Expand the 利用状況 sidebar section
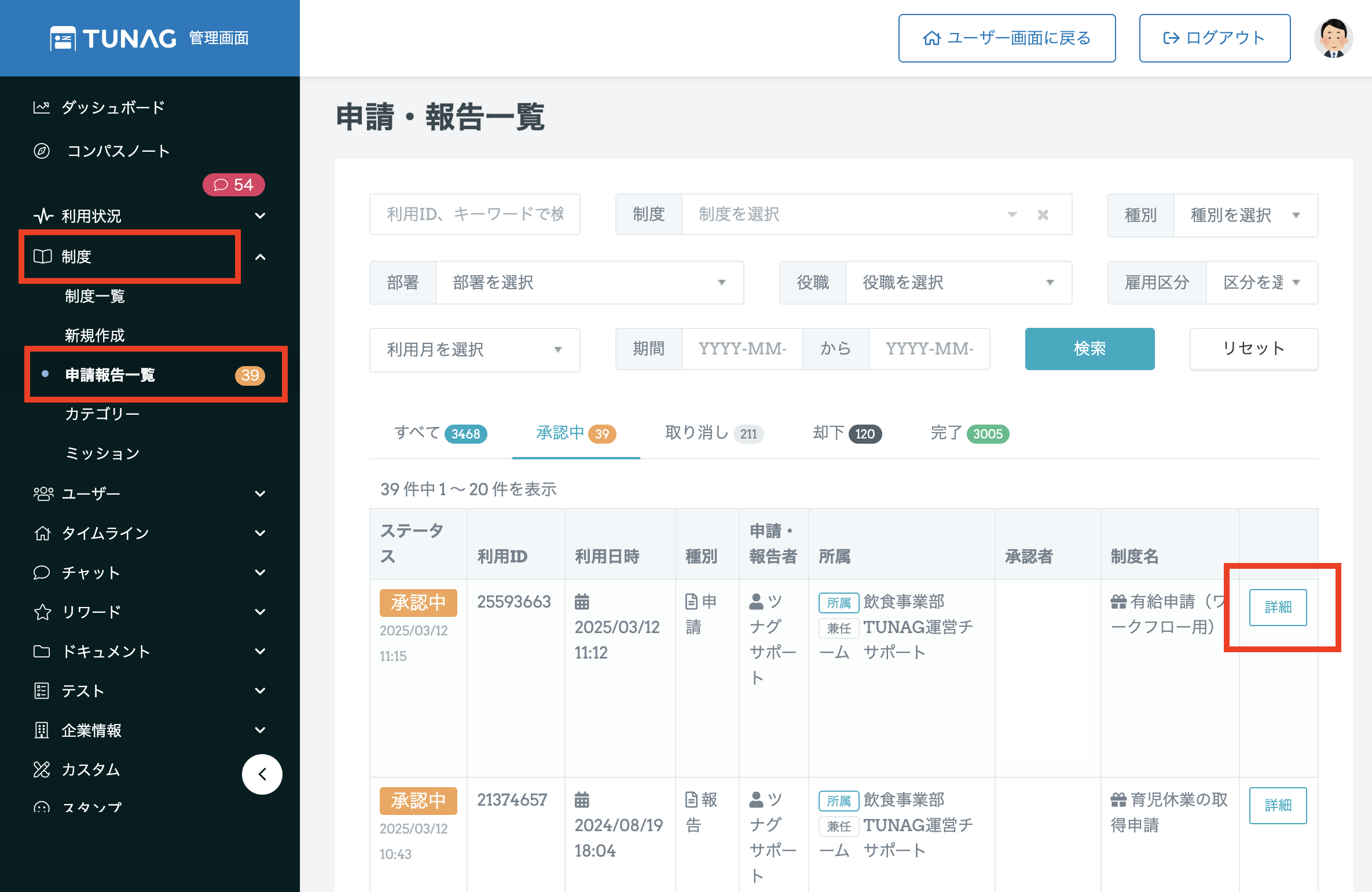Viewport: 1372px width, 892px height. point(261,216)
